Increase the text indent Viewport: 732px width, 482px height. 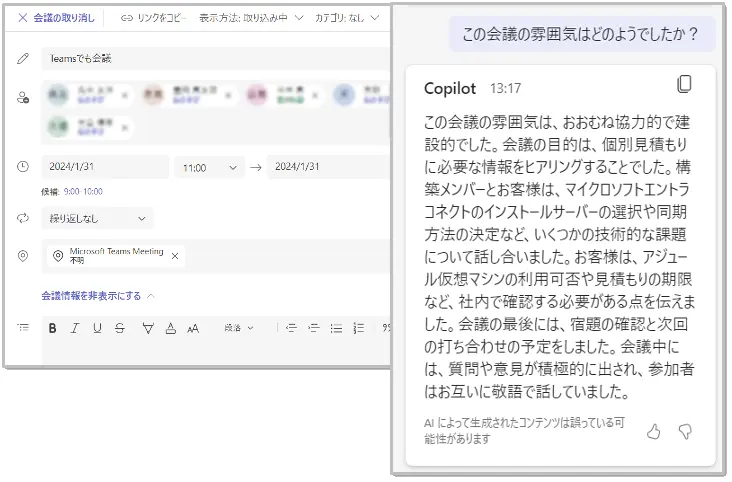[x=314, y=328]
